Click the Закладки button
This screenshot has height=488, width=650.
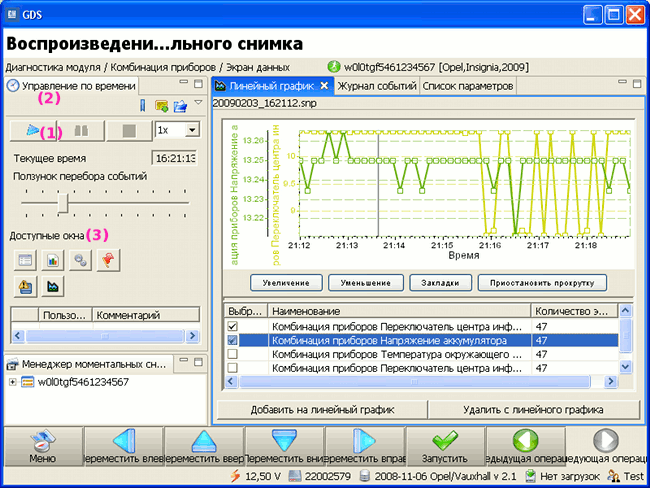point(440,283)
